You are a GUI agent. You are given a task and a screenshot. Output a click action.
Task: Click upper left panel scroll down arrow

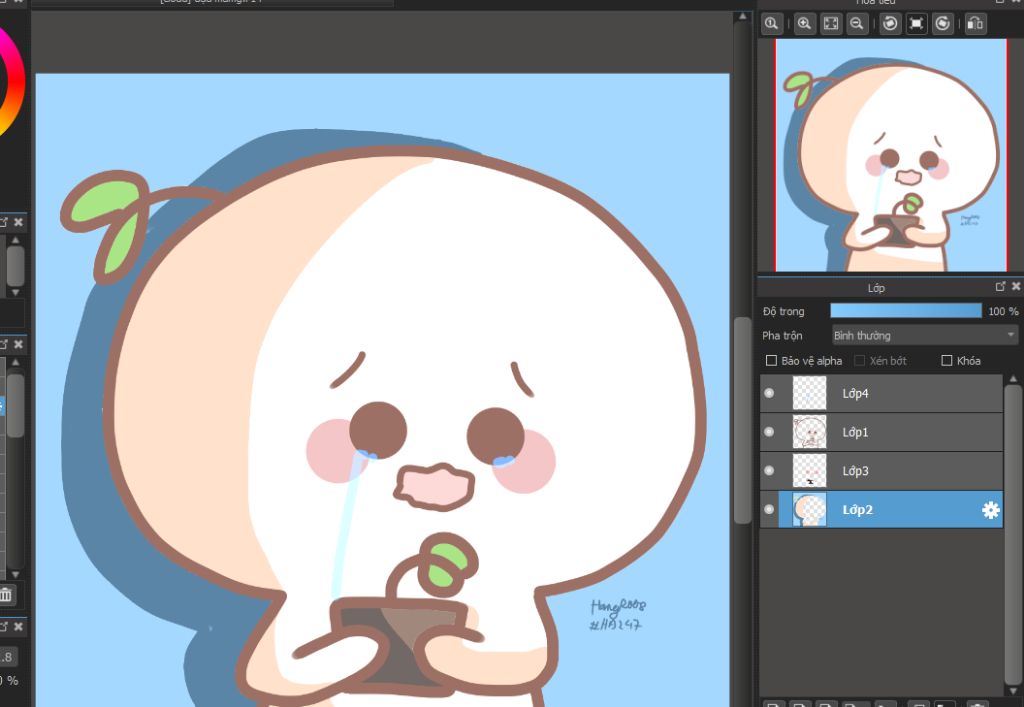click(16, 292)
